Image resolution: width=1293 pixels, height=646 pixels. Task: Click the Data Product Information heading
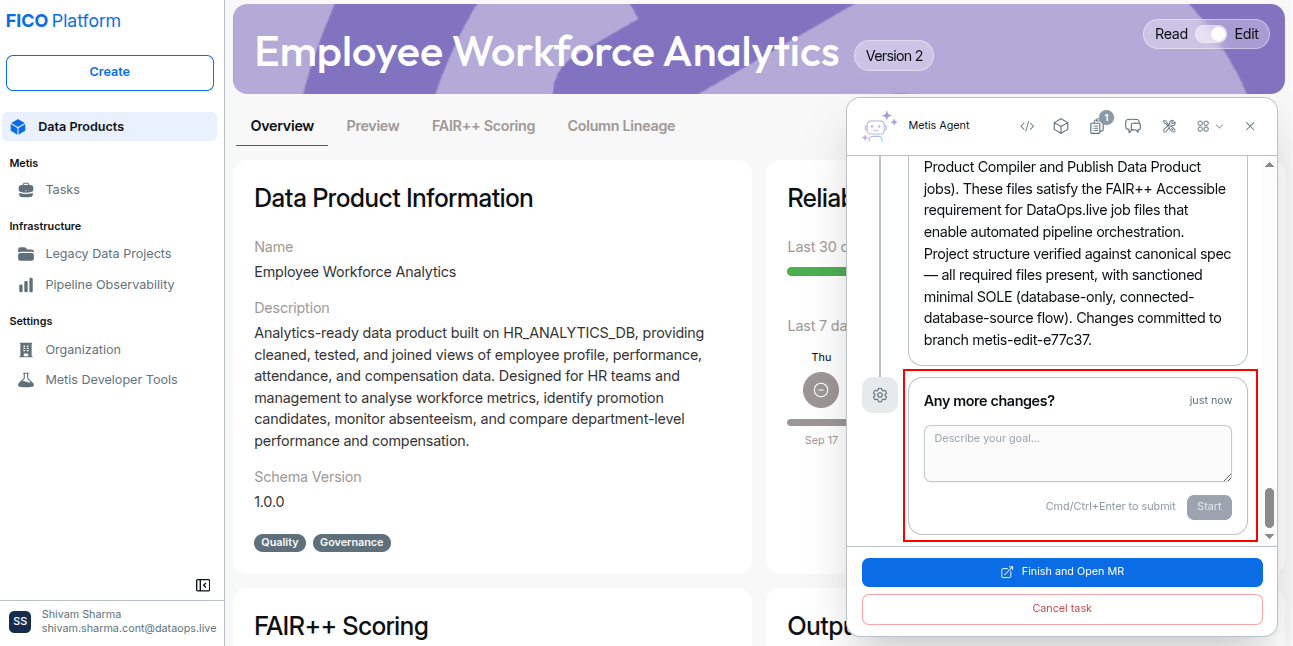click(x=394, y=198)
